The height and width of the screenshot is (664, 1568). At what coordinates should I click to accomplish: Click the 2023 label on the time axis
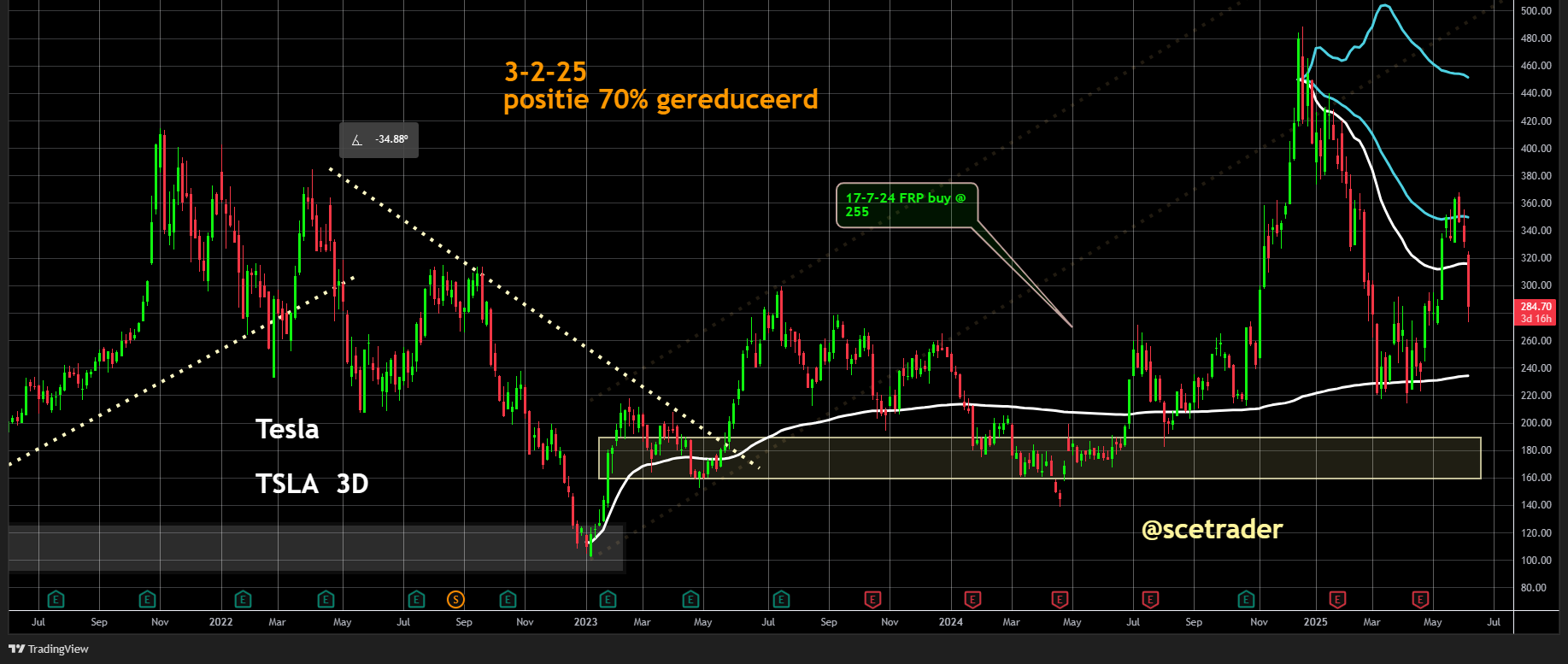[x=585, y=622]
